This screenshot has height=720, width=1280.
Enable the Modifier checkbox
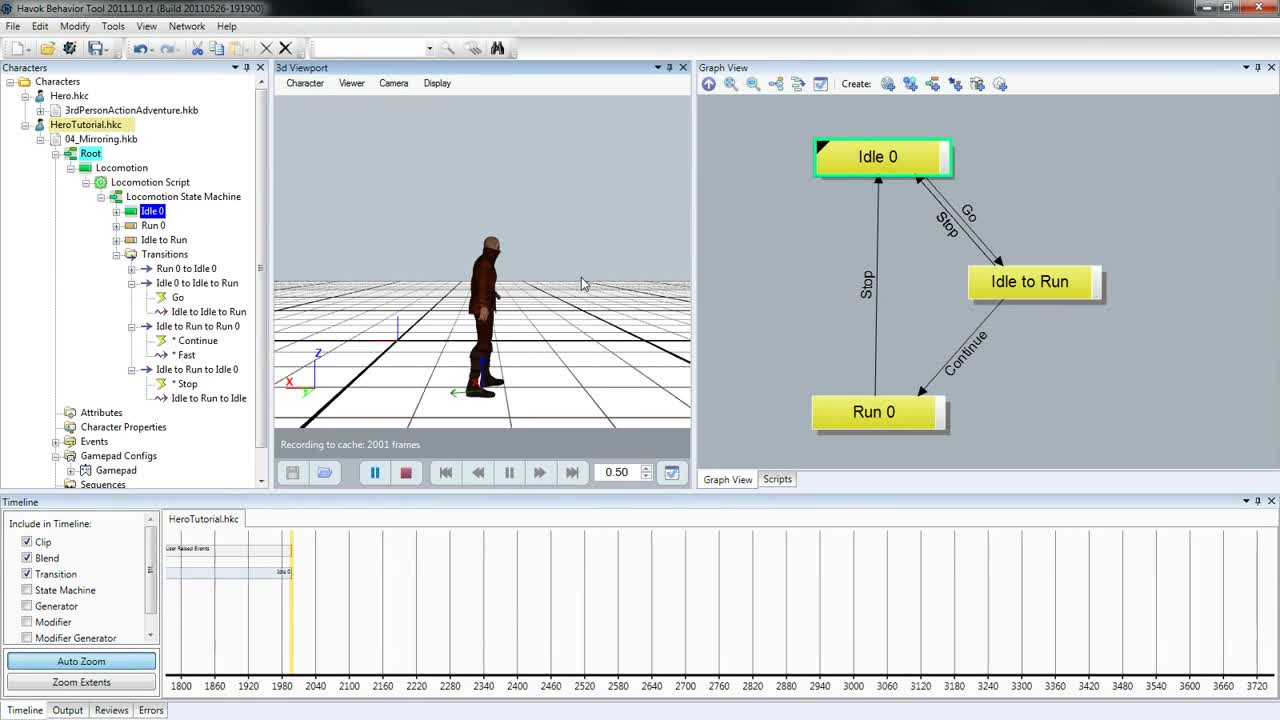click(x=27, y=622)
